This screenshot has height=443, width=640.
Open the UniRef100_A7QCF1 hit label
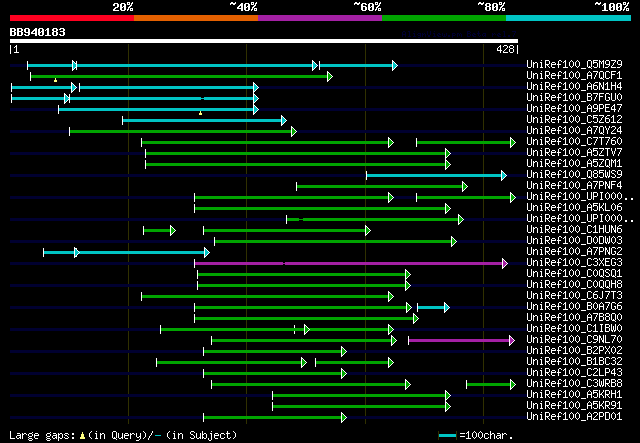coord(574,76)
